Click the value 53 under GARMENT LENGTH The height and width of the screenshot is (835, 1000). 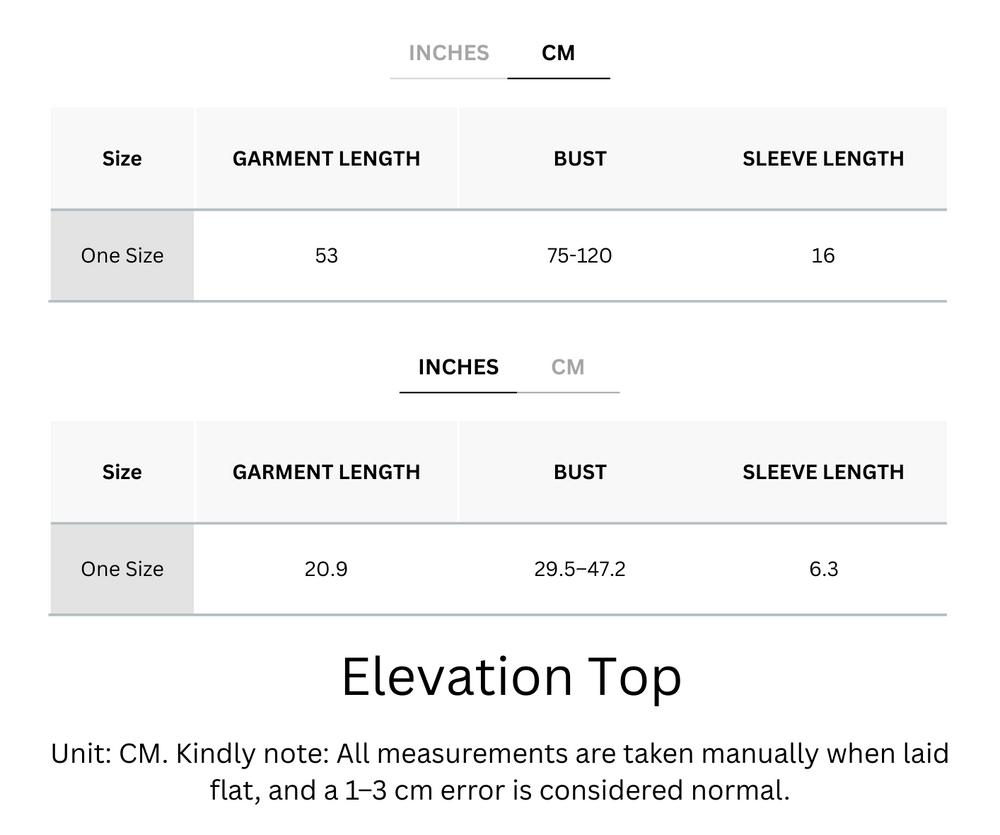(x=326, y=256)
